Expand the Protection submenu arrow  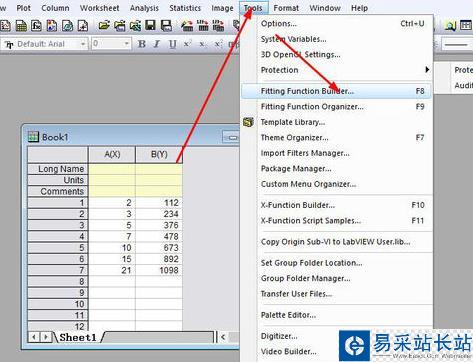(x=427, y=70)
